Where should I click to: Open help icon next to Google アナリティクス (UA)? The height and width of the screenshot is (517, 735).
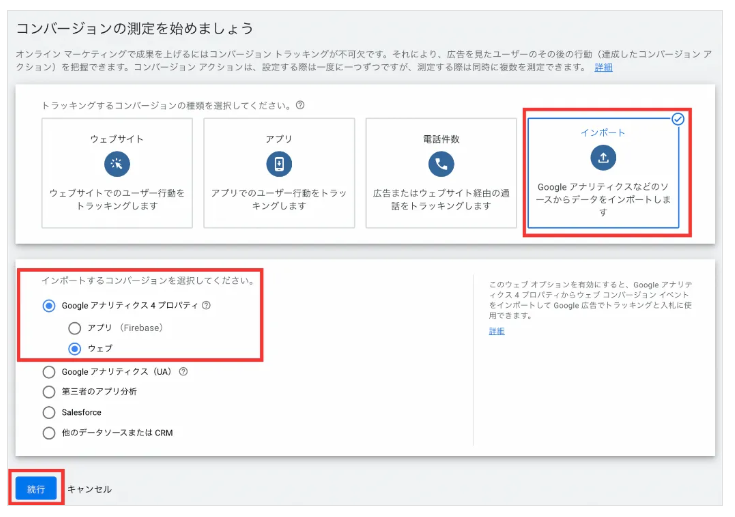[x=184, y=372]
